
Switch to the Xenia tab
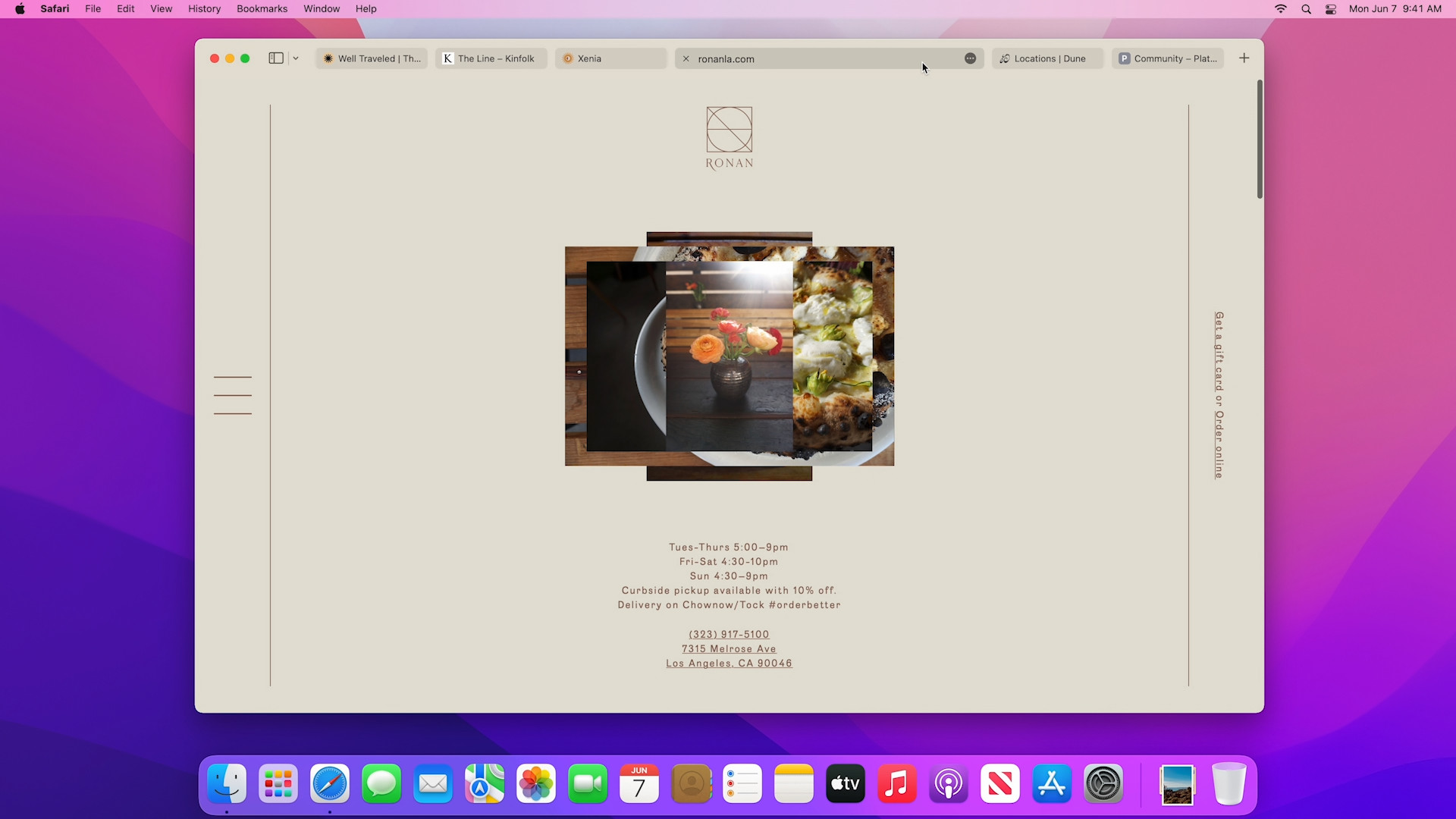click(610, 58)
